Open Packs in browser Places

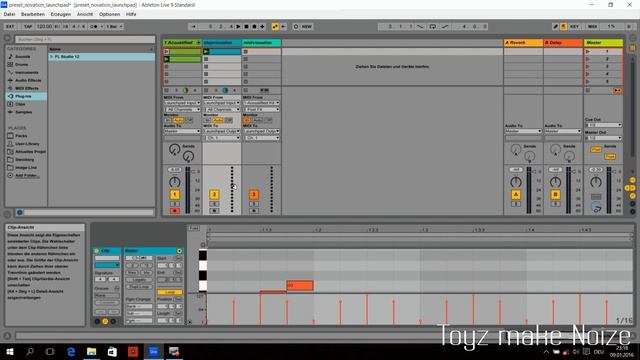tap(21, 136)
